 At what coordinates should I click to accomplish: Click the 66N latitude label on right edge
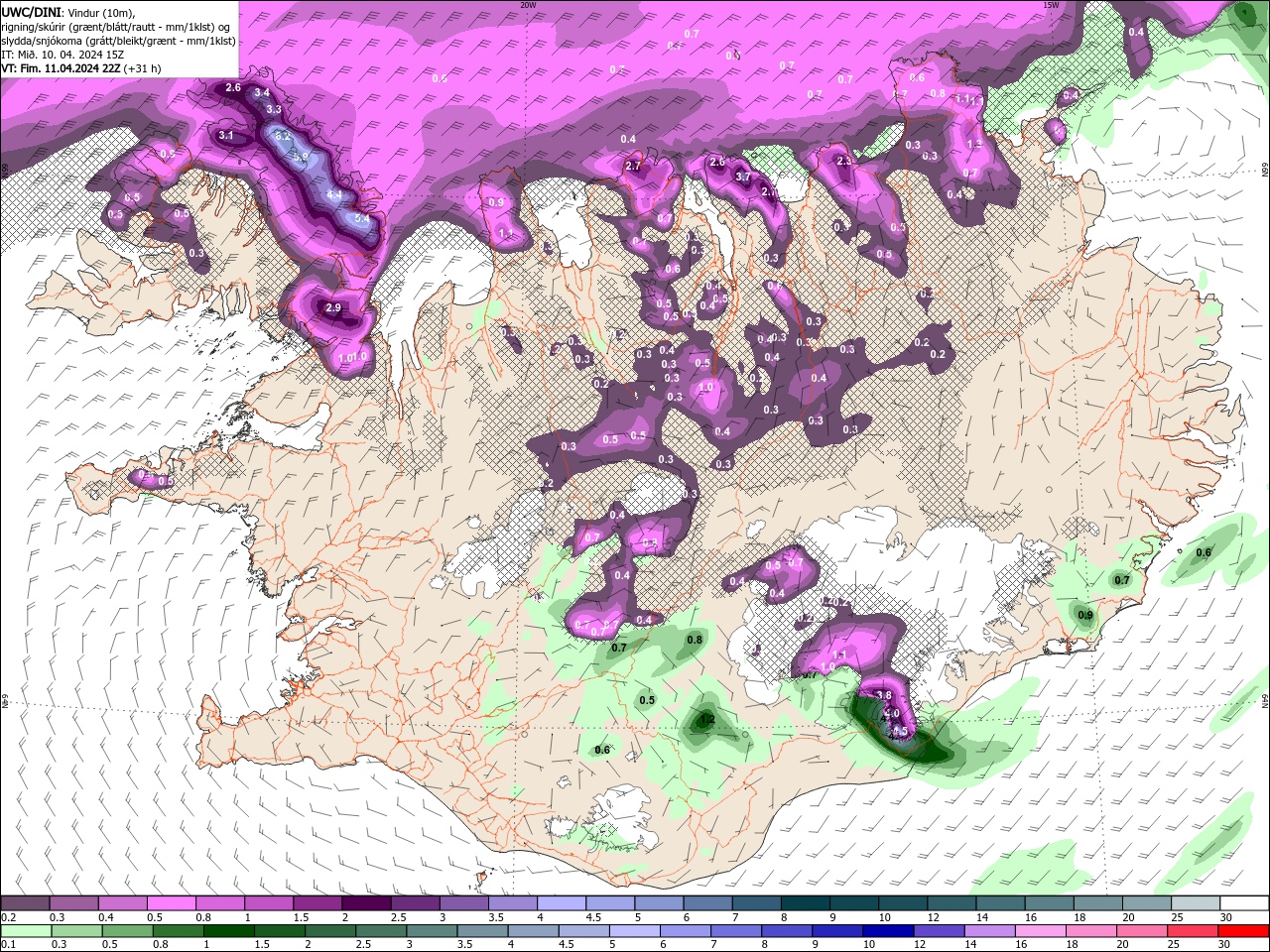pos(1265,170)
